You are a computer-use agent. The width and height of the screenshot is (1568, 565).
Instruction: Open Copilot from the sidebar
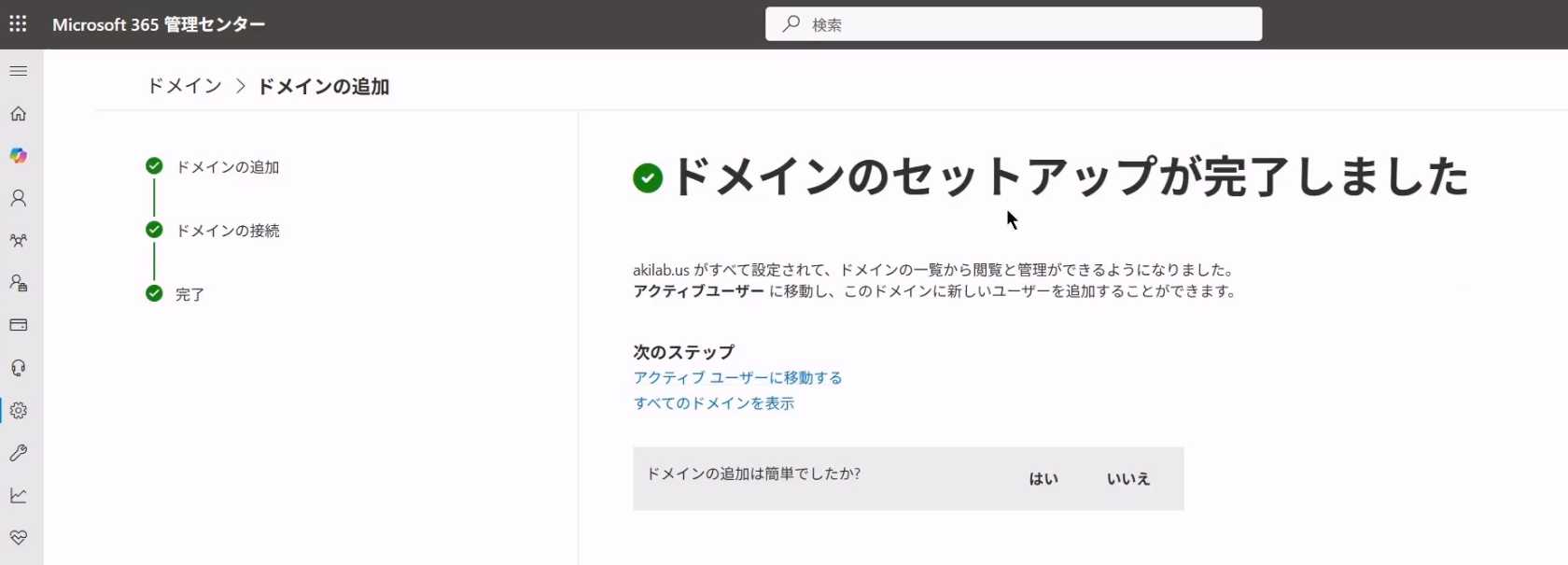pyautogui.click(x=19, y=156)
